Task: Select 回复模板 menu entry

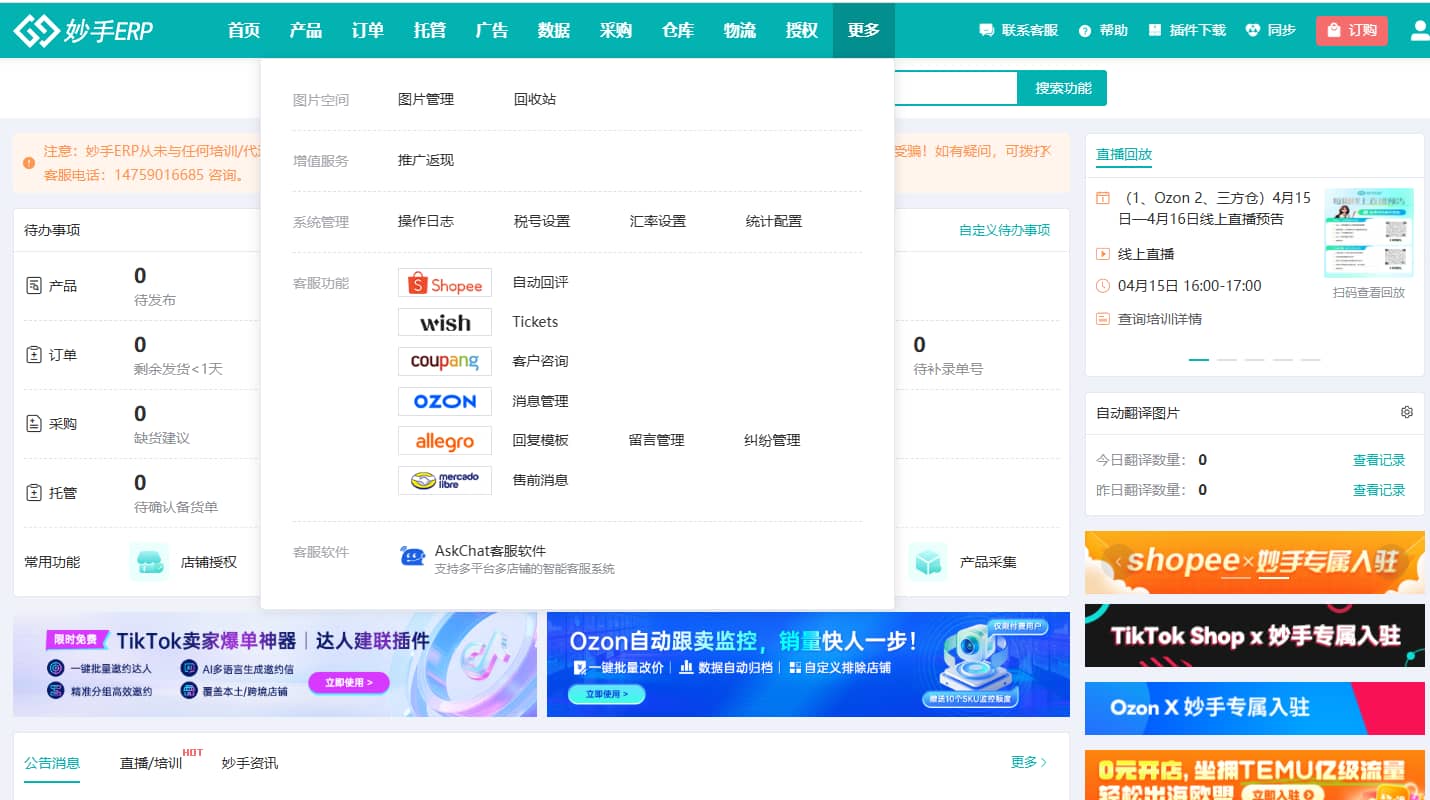Action: (540, 440)
